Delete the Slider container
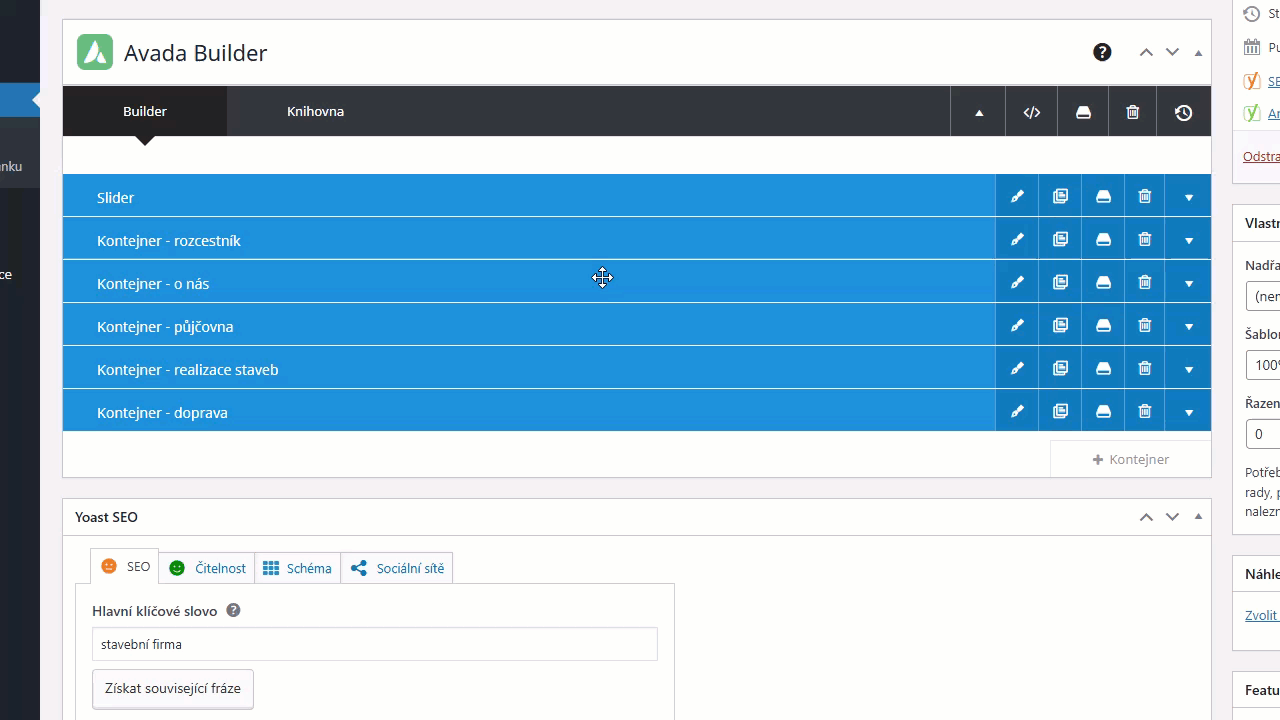 1145,197
